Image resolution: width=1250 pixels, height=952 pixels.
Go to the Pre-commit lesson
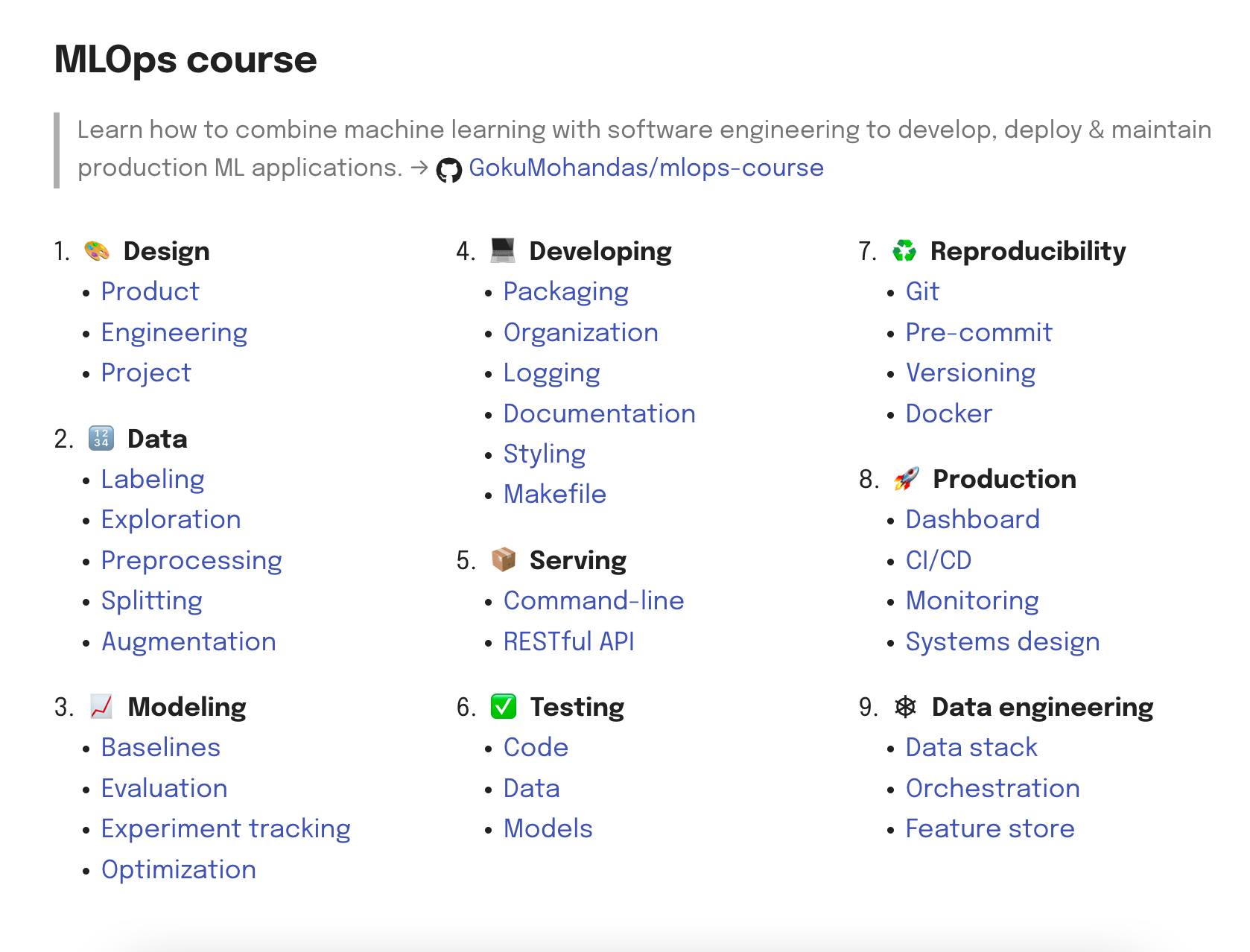(979, 332)
